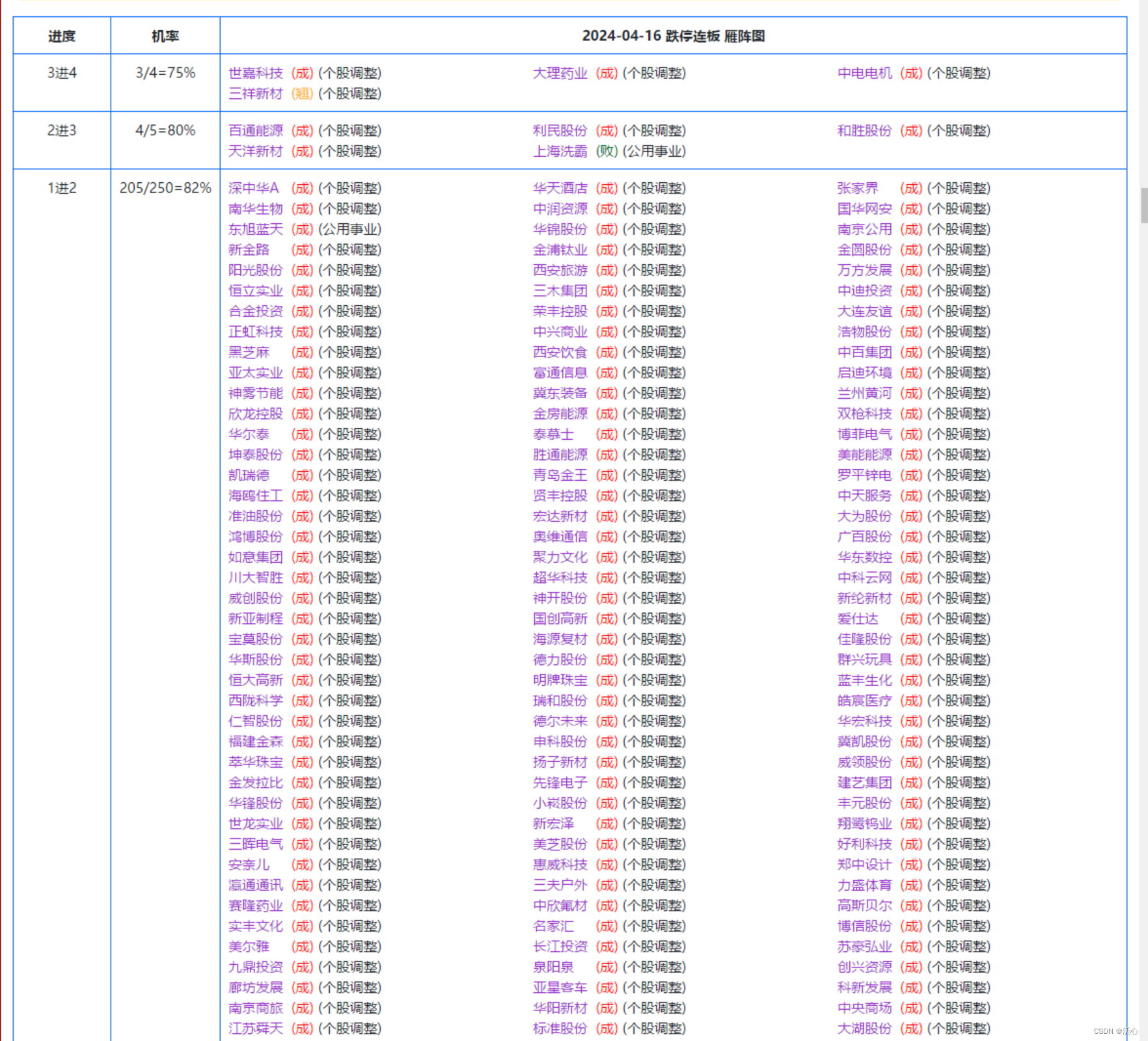Select 创兴资源 stock name

(865, 967)
